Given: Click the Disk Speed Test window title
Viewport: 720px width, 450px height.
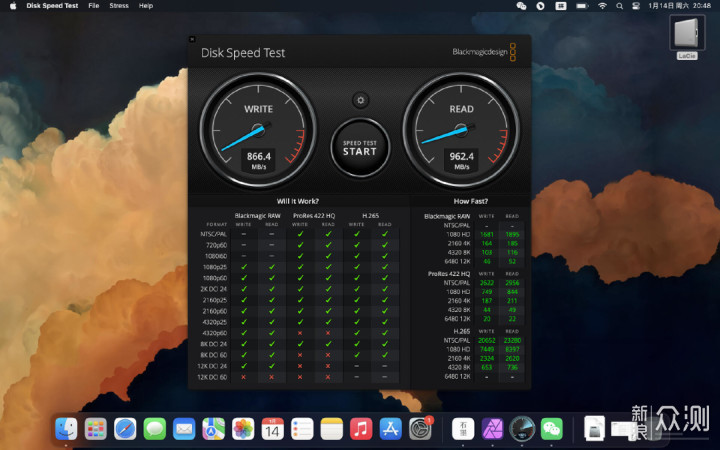Looking at the screenshot, I should (x=243, y=53).
